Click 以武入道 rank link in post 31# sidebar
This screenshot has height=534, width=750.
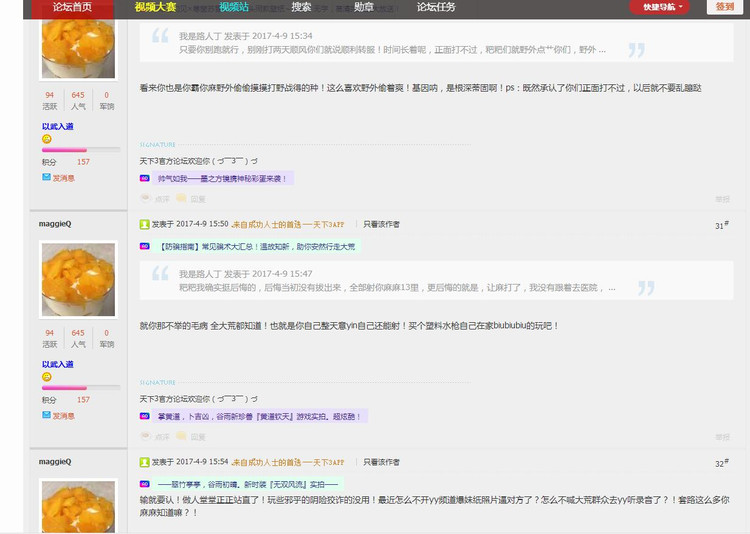57,364
